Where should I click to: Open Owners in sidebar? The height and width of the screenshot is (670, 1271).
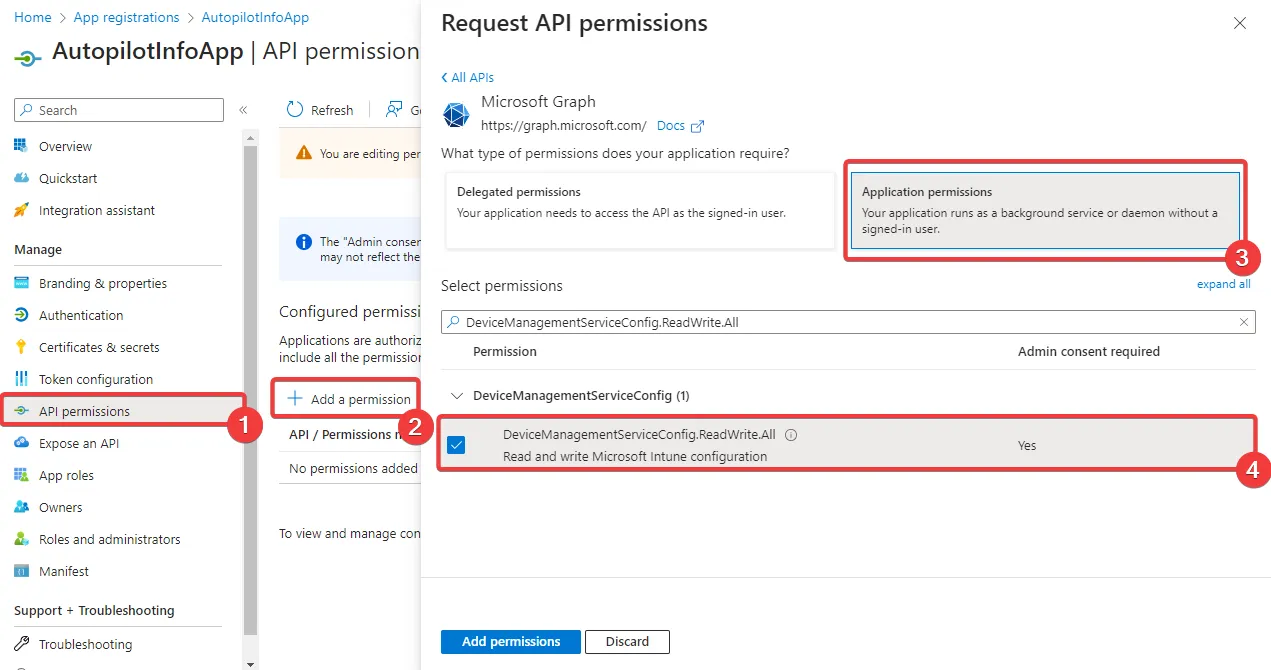coord(60,507)
